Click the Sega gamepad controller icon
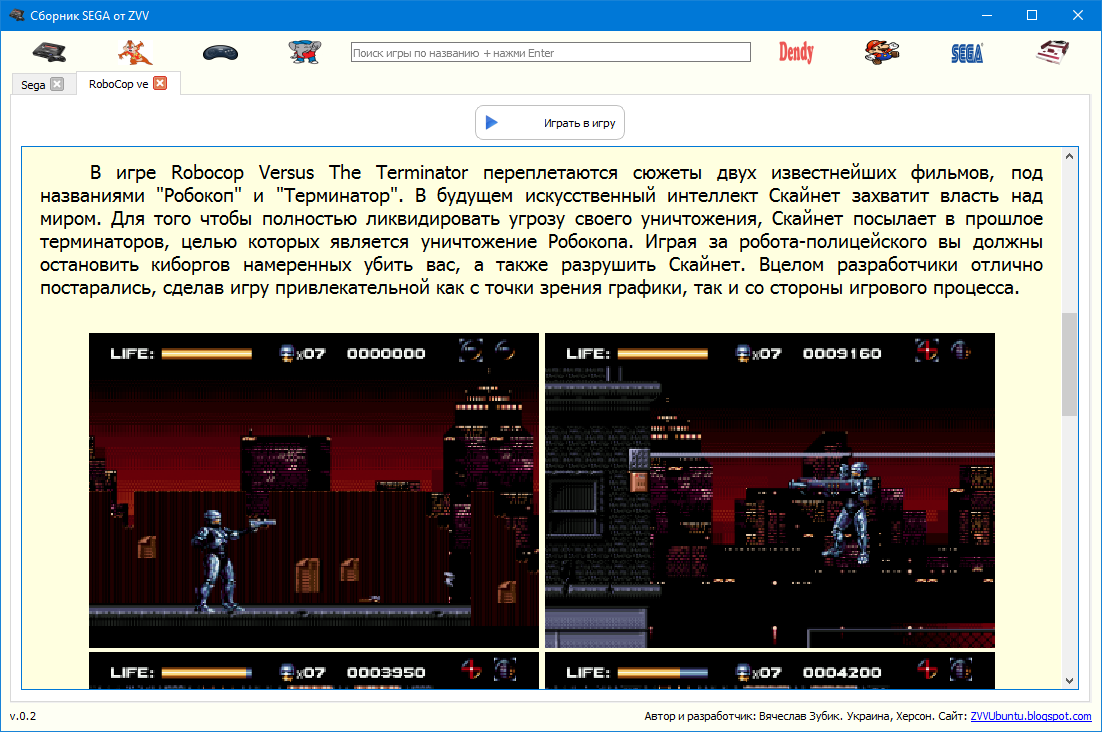Image resolution: width=1102 pixels, height=732 pixels. click(x=220, y=53)
